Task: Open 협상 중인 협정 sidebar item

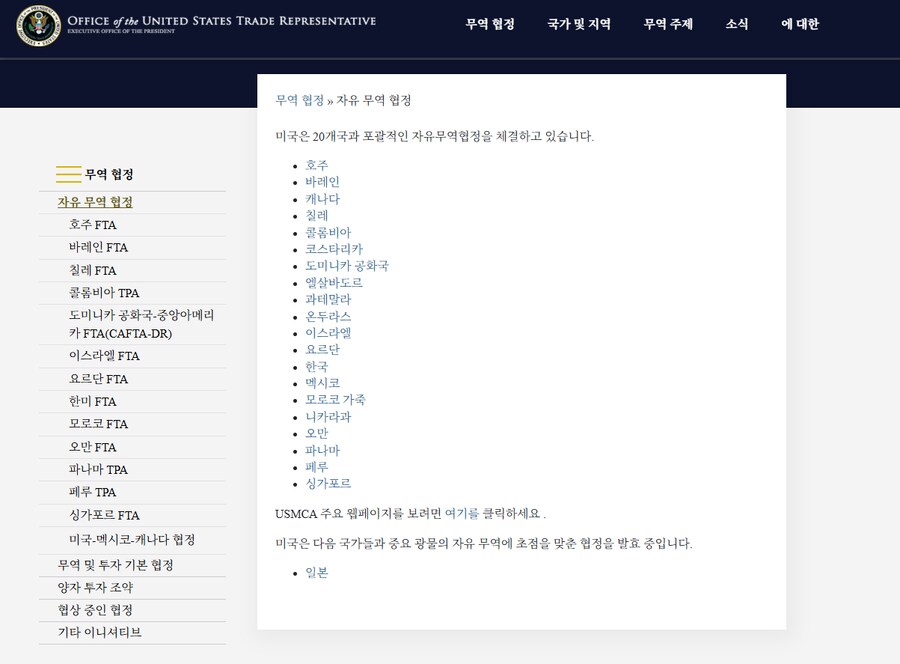Action: coord(95,610)
